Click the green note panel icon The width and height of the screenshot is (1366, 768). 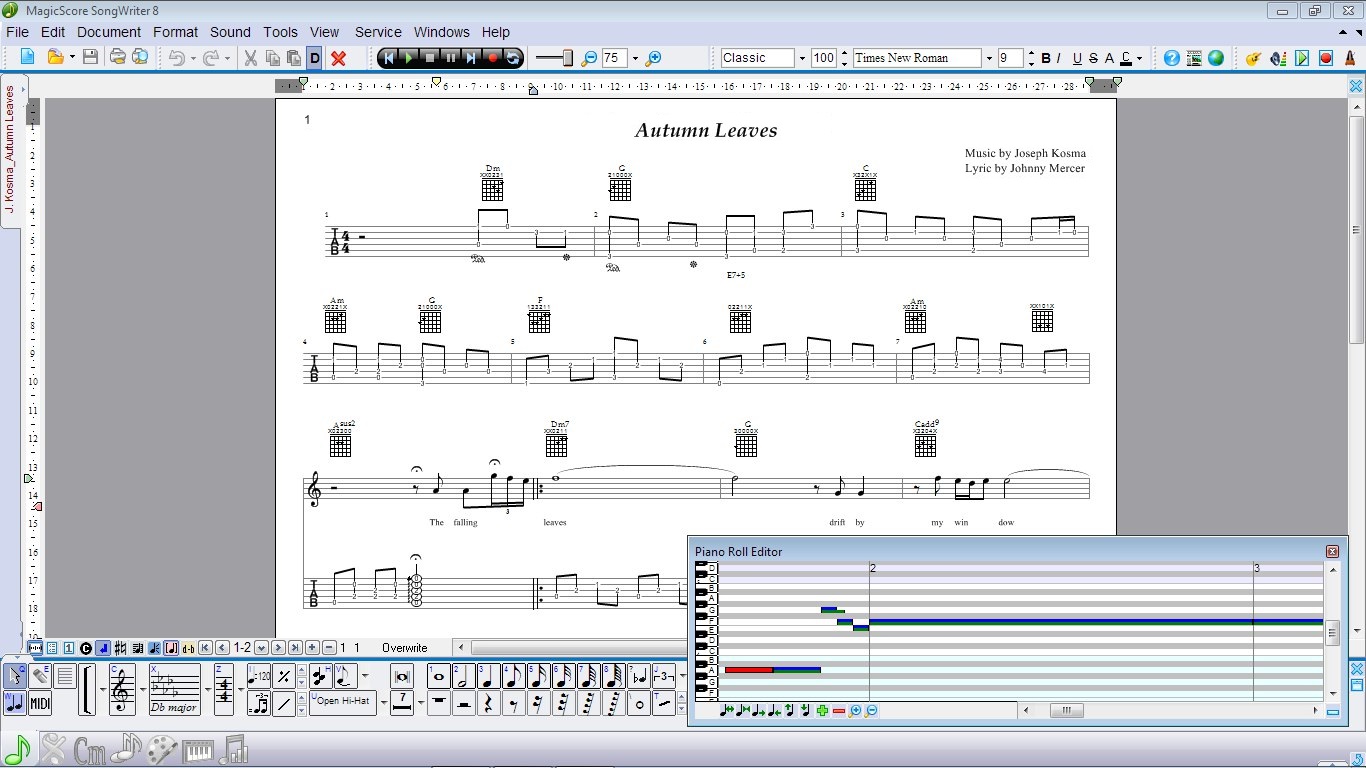point(17,750)
